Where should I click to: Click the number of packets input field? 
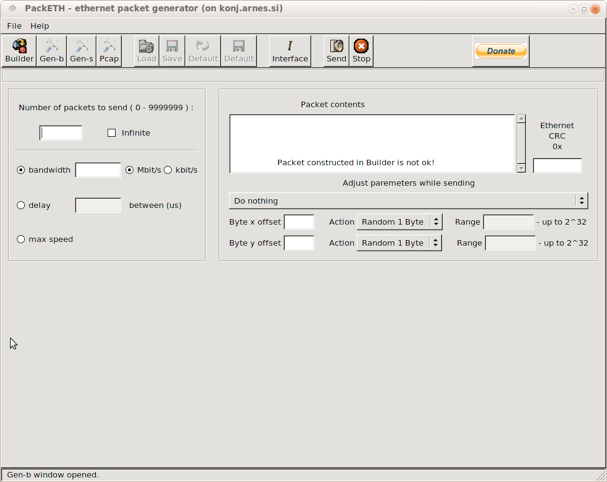tap(61, 133)
